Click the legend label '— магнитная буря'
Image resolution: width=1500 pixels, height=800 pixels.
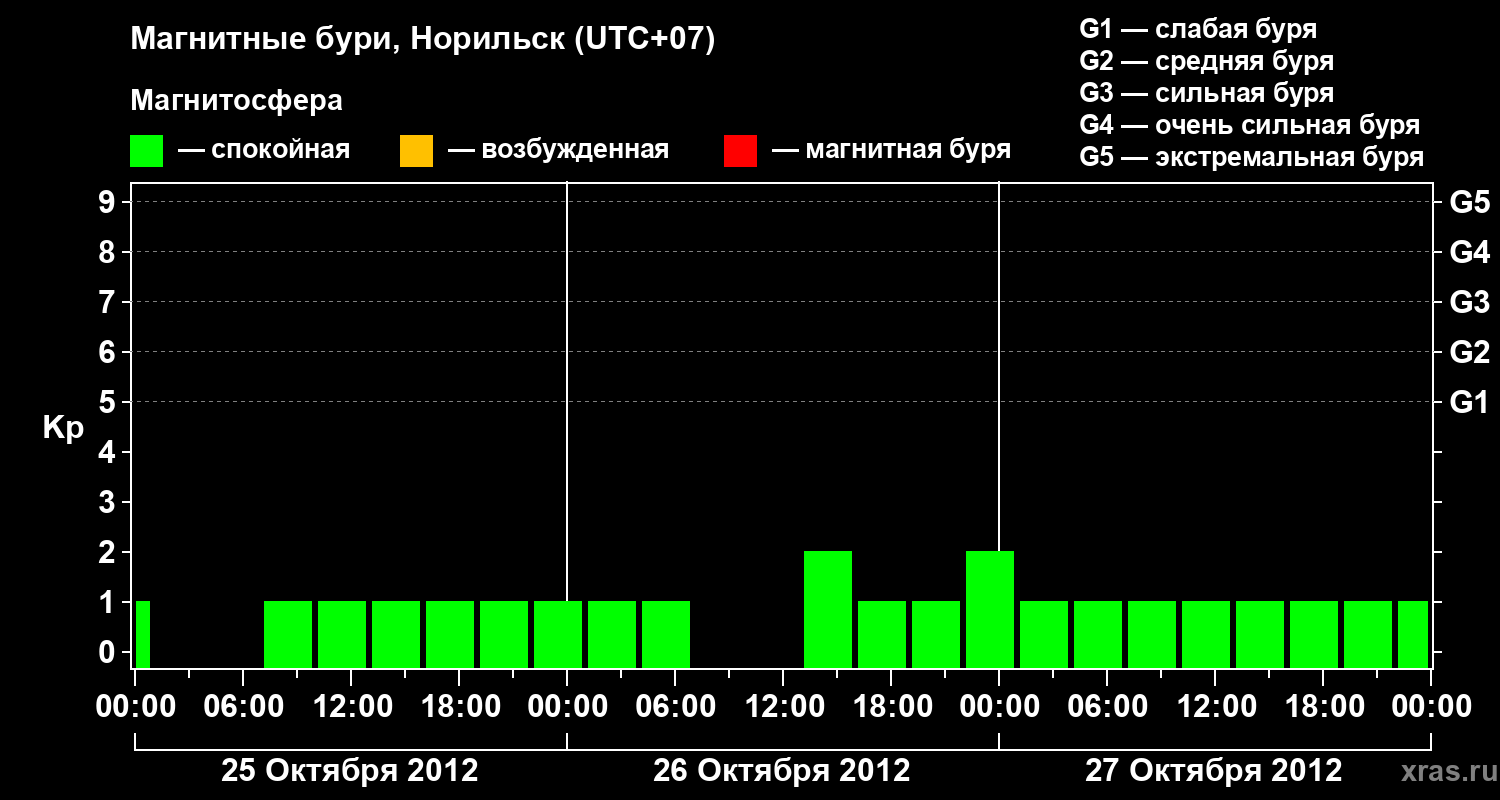pos(892,150)
